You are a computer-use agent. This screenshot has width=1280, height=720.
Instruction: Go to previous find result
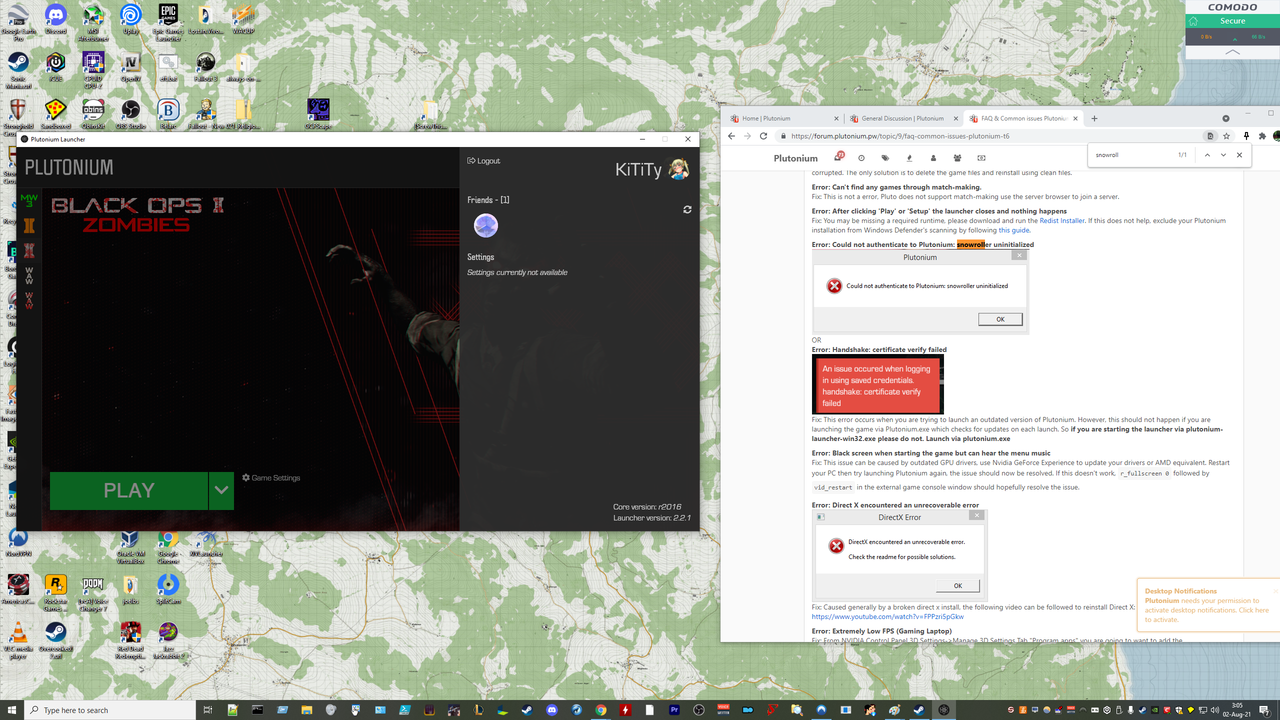[x=1207, y=155]
